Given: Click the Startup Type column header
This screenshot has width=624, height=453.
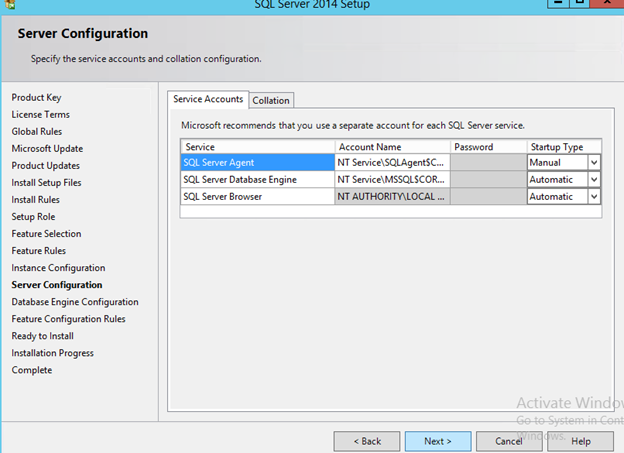Looking at the screenshot, I should (564, 147).
